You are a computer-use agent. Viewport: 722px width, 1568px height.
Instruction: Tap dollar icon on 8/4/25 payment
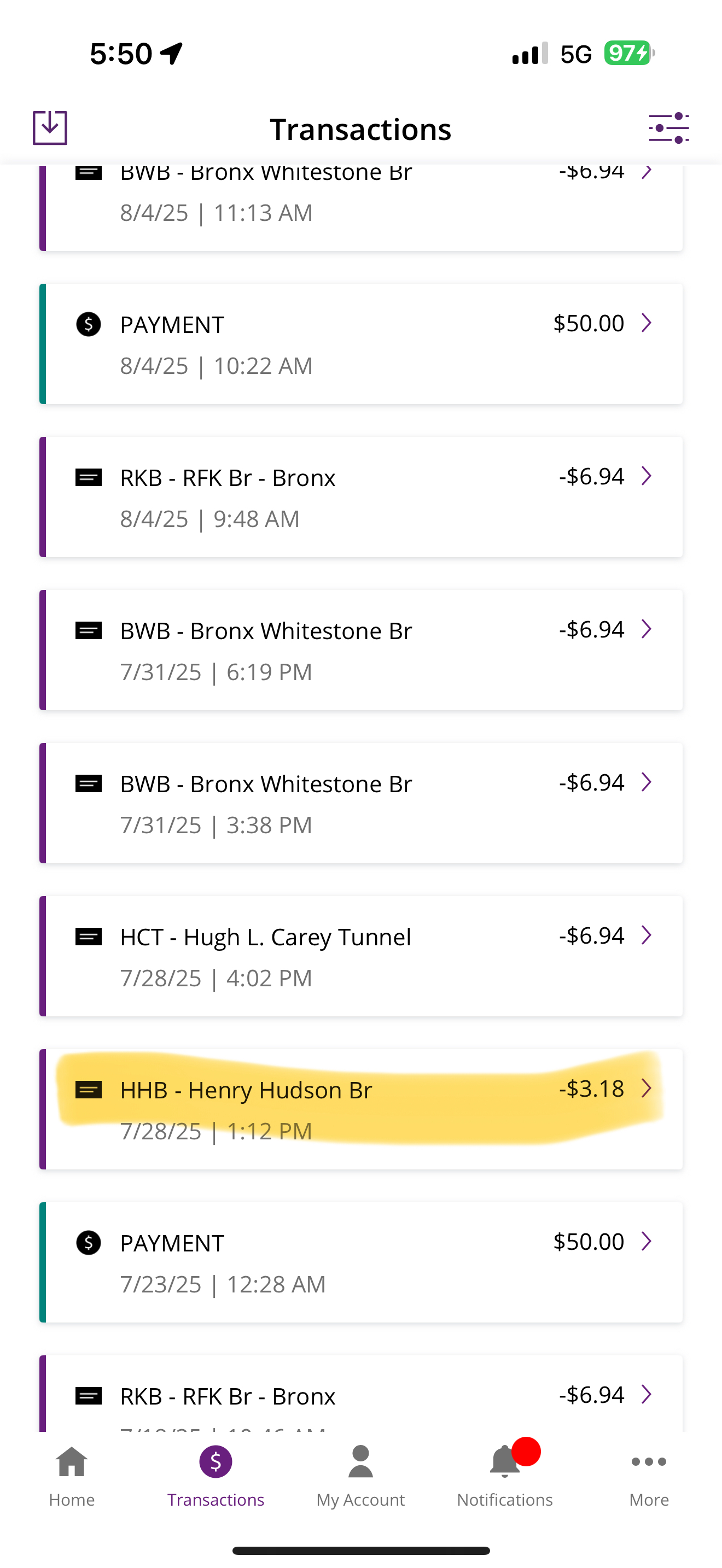[88, 324]
